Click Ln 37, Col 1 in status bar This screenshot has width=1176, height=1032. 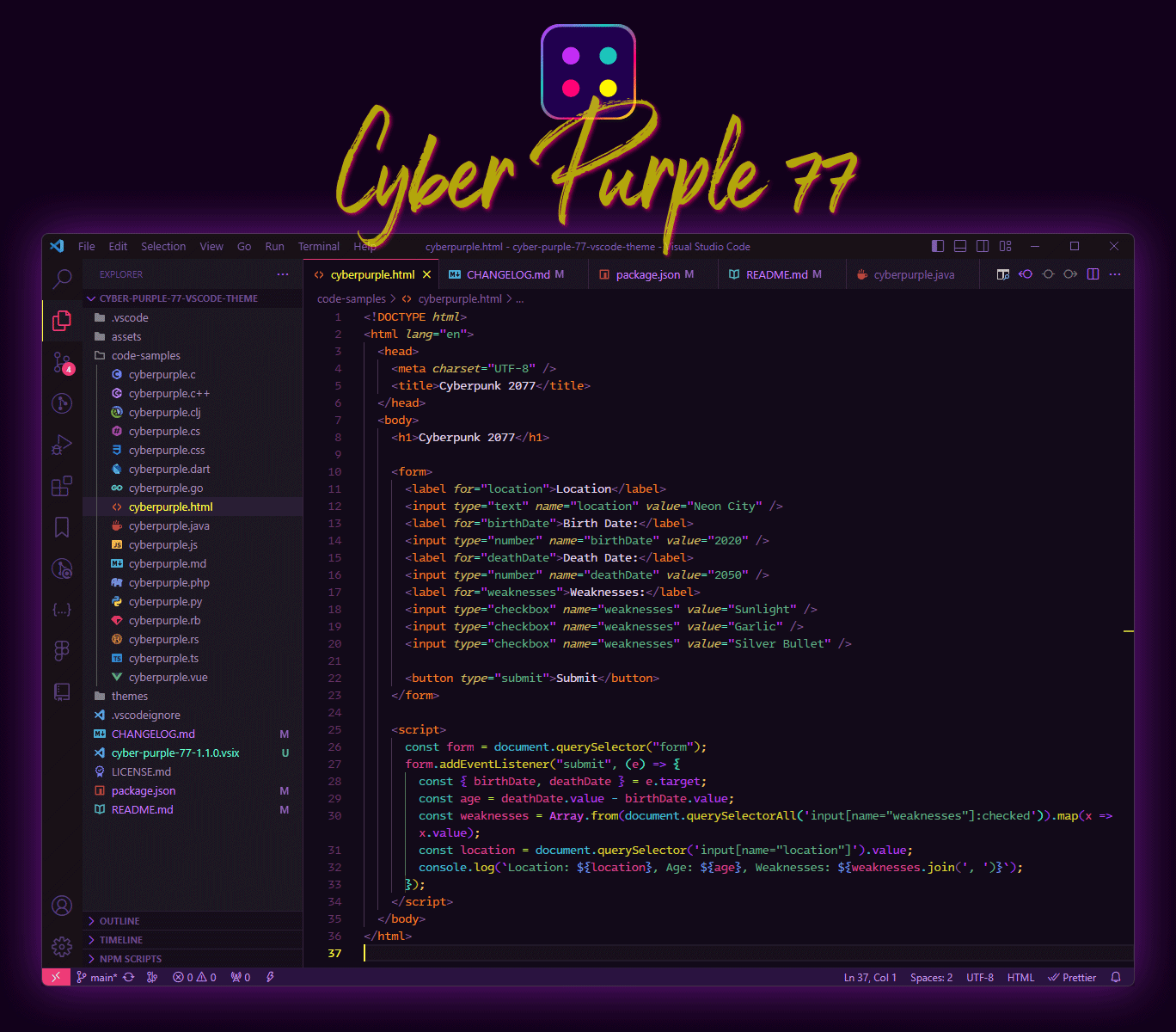[x=870, y=977]
